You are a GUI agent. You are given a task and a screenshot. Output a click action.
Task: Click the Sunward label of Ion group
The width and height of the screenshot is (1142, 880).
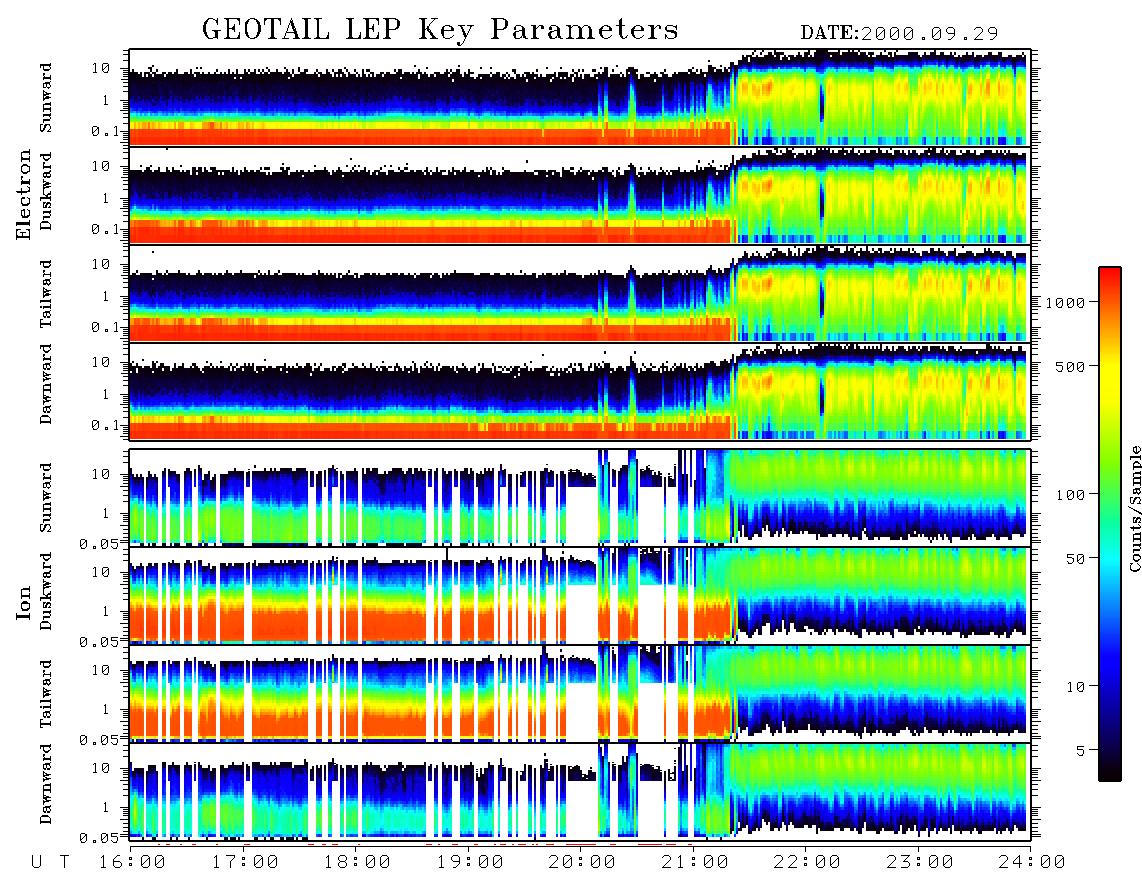(46, 498)
